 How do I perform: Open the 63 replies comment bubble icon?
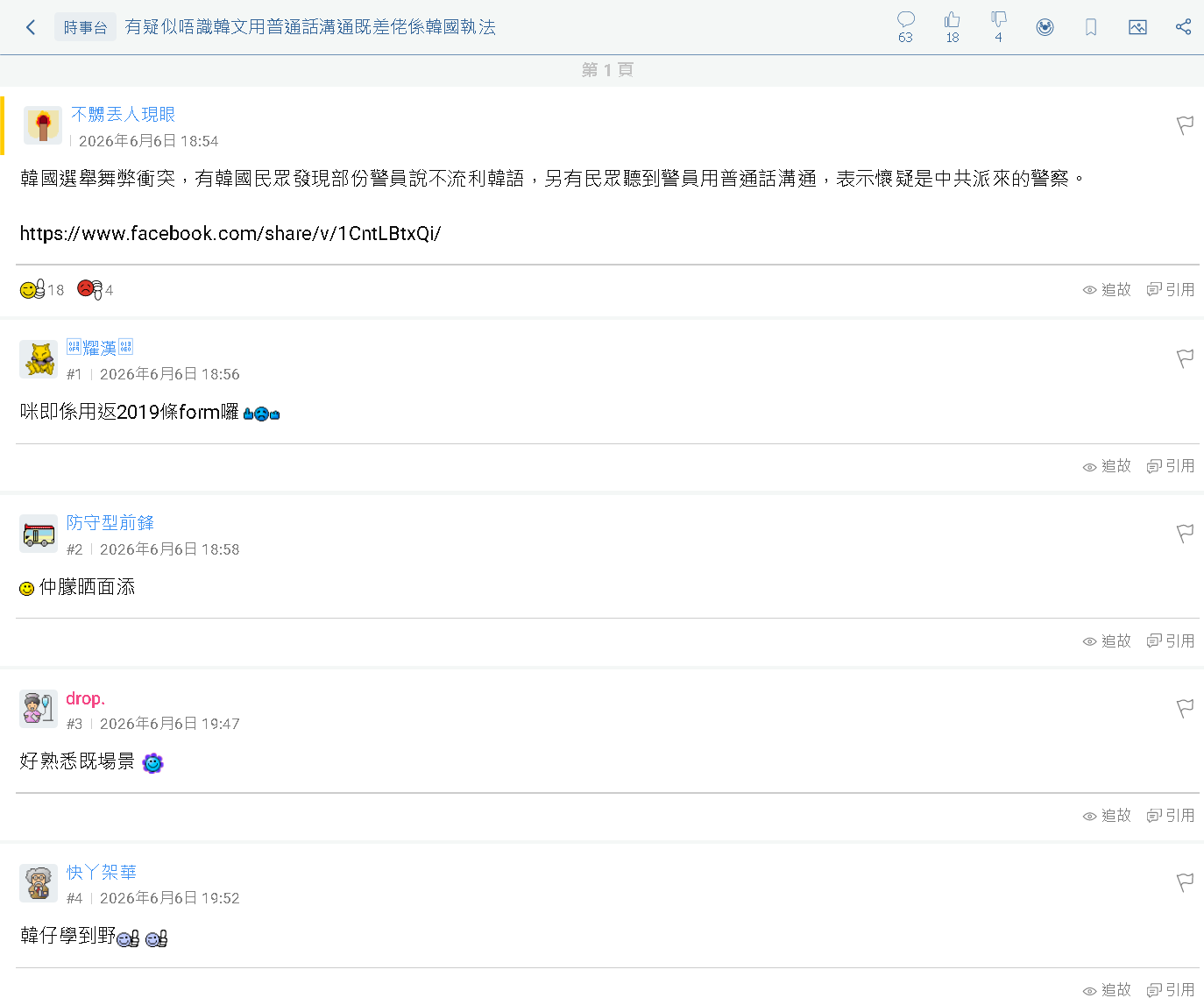(x=906, y=27)
